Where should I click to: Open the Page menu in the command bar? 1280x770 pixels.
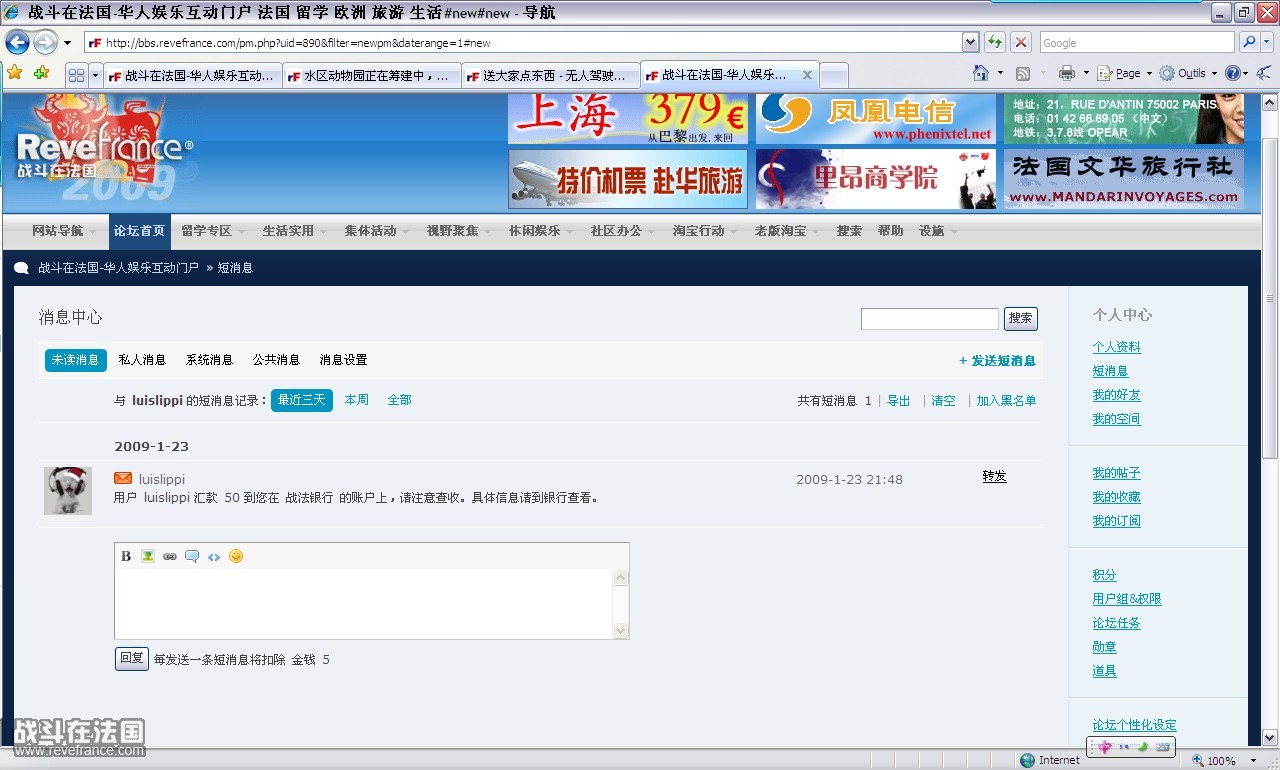click(1128, 74)
